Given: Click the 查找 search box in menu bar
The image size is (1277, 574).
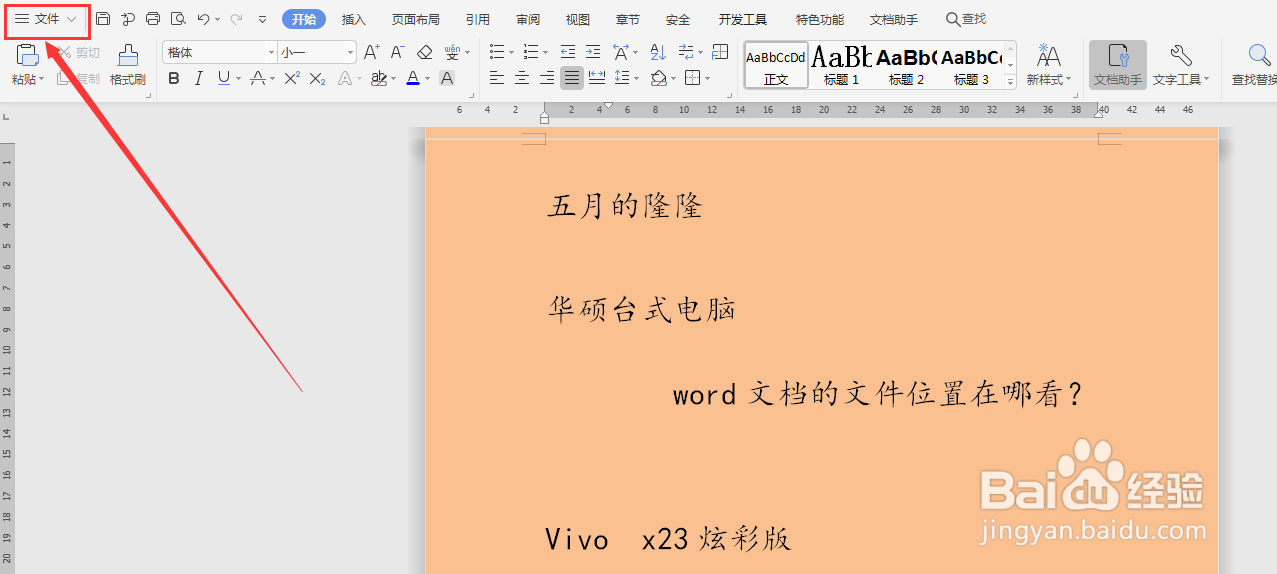Looking at the screenshot, I should pyautogui.click(x=966, y=19).
